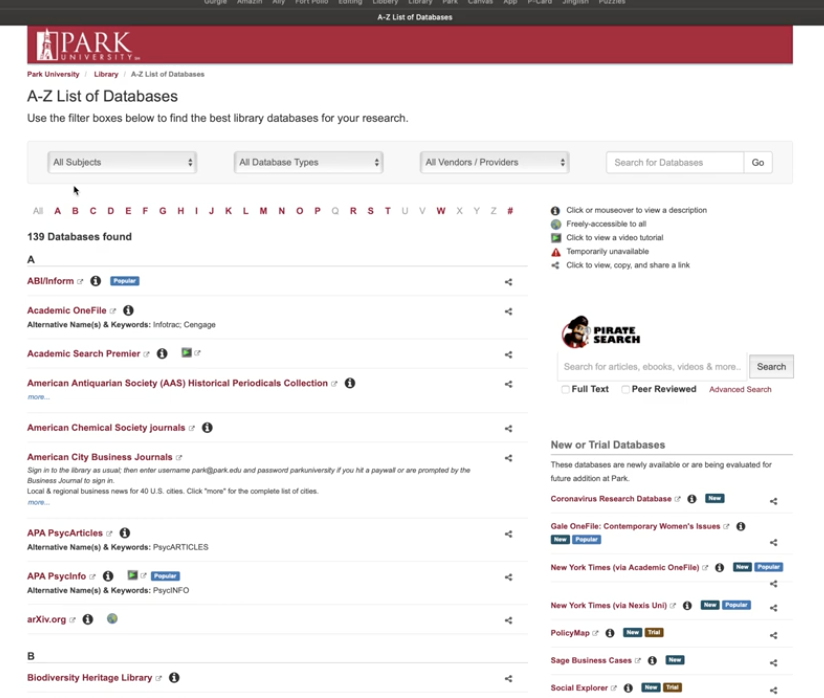The image size is (824, 698).
Task: Open the APA PsycInfo video tutorial icon
Action: click(x=133, y=576)
